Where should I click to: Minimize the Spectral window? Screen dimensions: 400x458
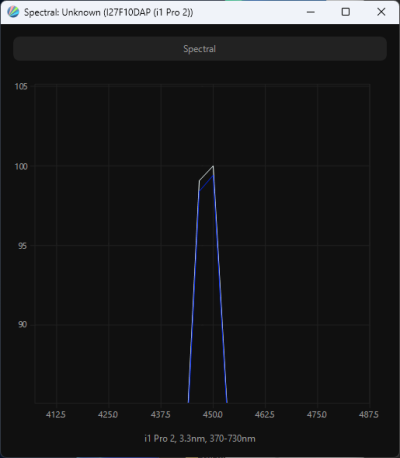pyautogui.click(x=311, y=12)
